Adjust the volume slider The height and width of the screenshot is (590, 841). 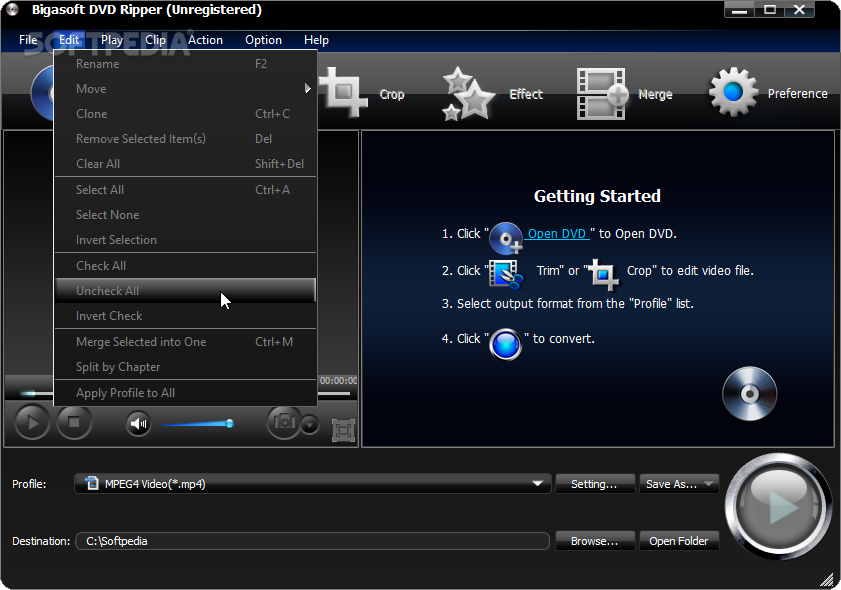tap(196, 424)
